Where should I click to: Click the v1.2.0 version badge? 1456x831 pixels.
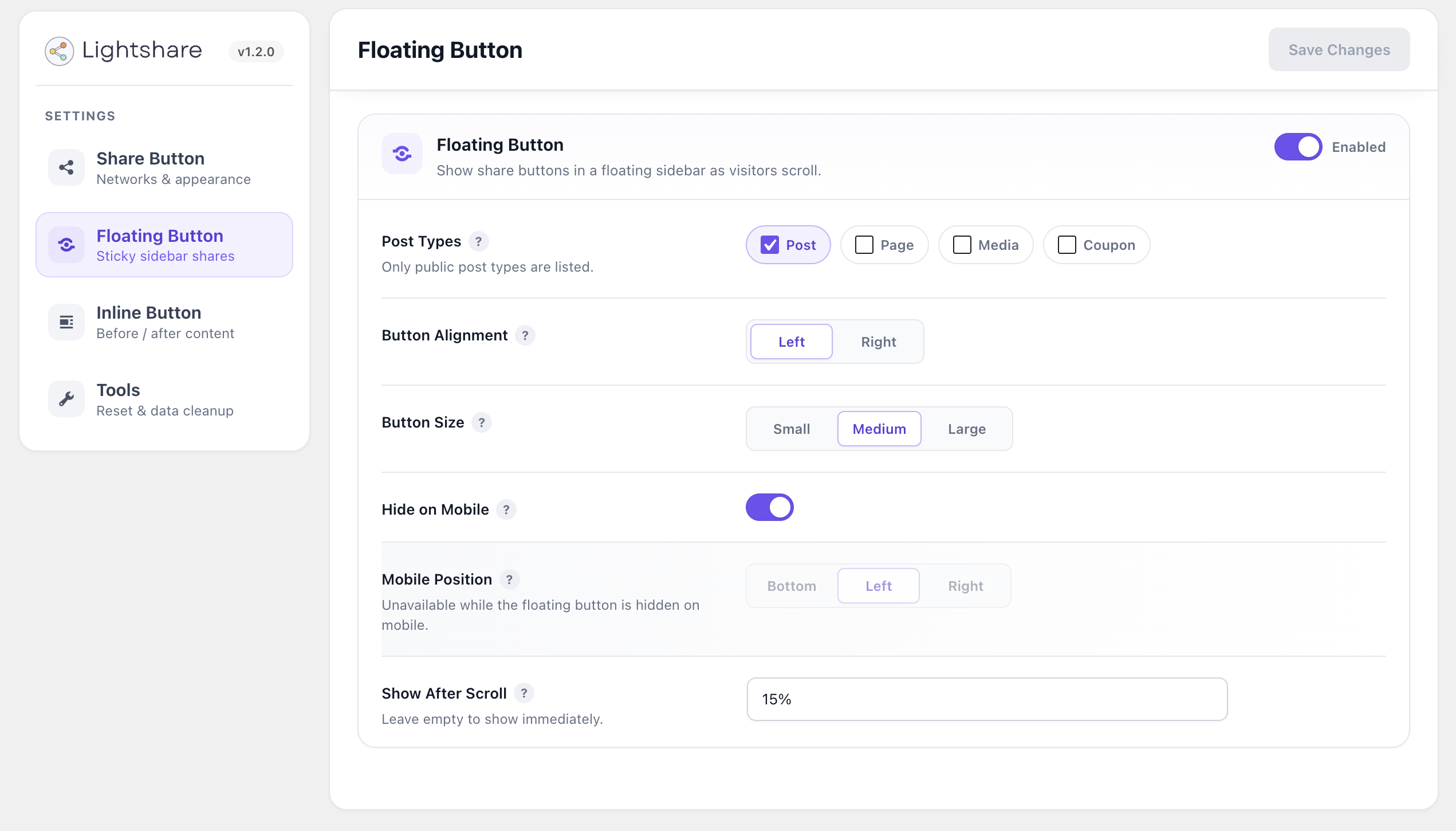256,52
